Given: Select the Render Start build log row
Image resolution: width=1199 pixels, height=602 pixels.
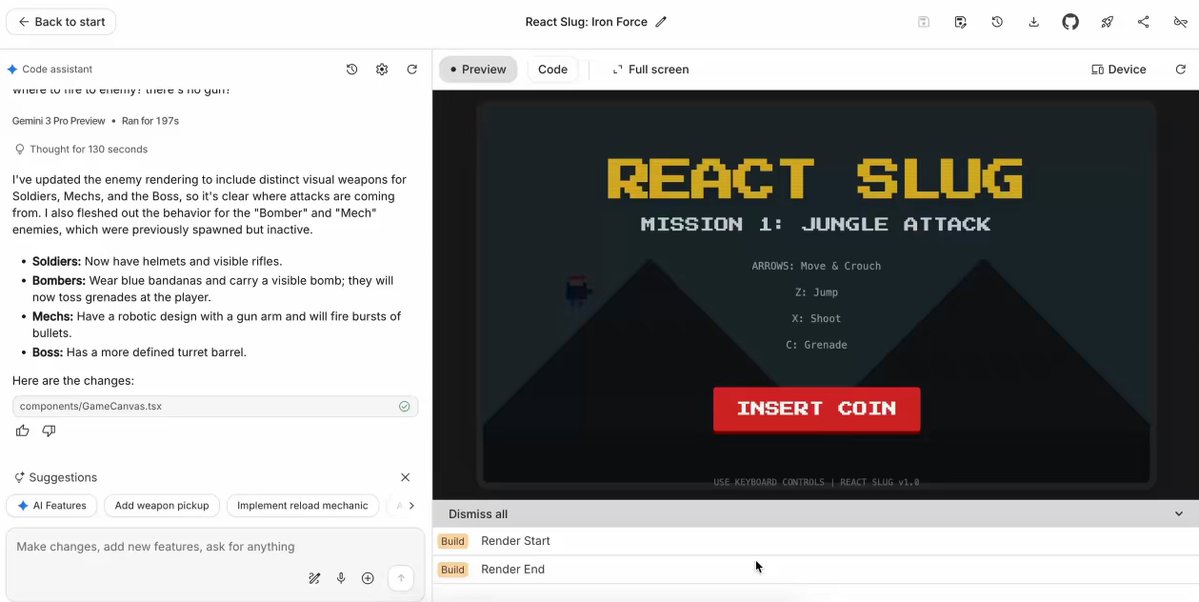Looking at the screenshot, I should [x=816, y=542].
